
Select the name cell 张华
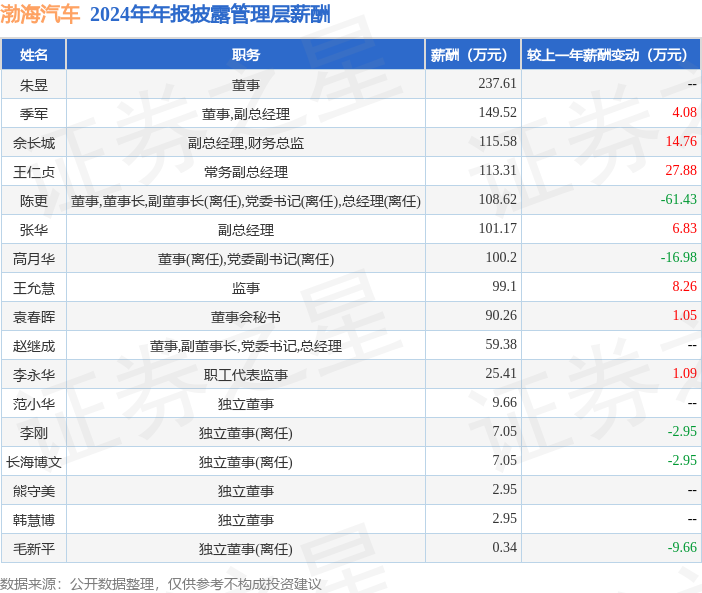click(34, 230)
